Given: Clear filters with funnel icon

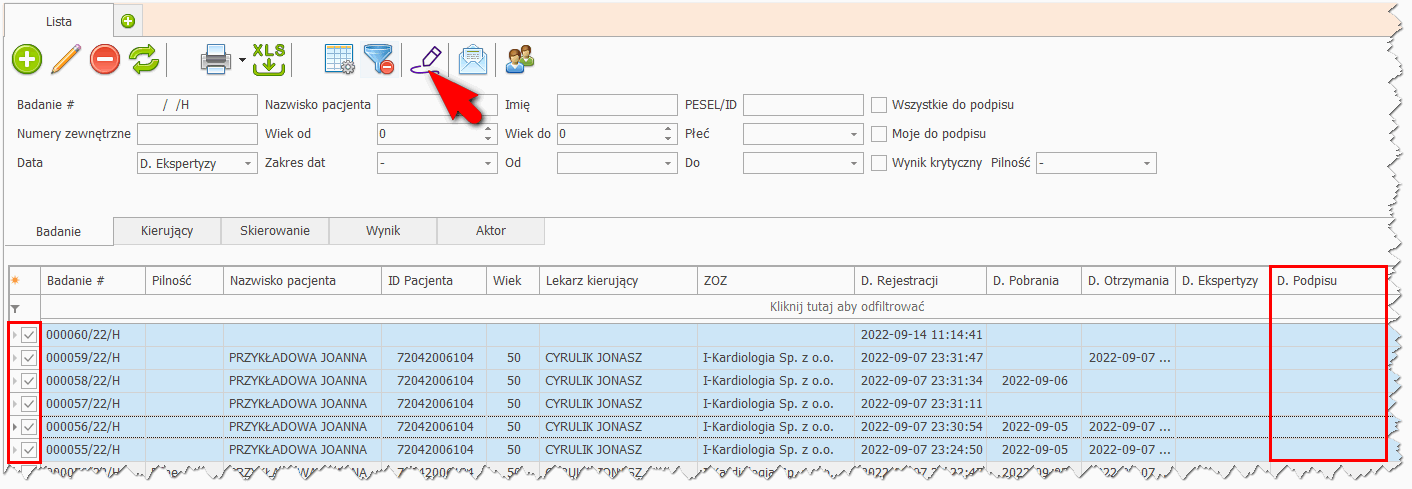Looking at the screenshot, I should (378, 60).
